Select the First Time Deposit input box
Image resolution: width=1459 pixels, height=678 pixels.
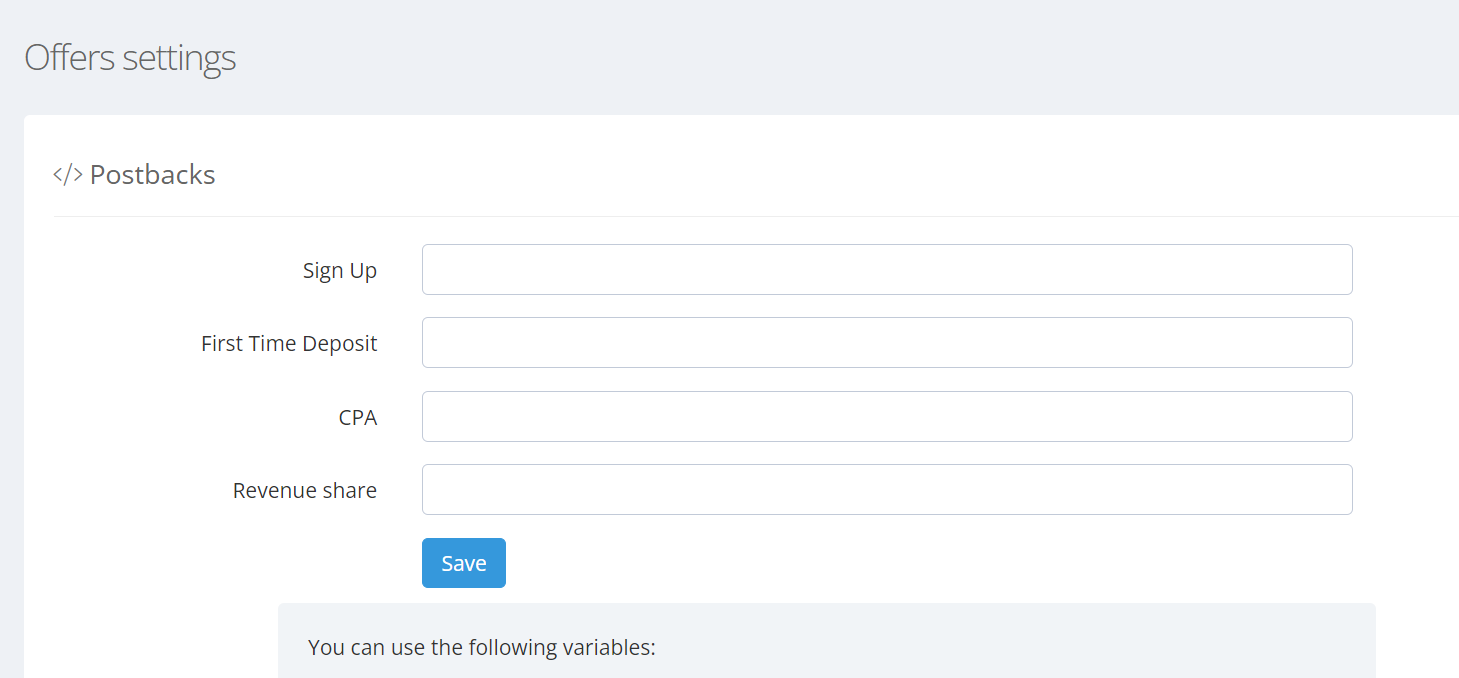(x=887, y=343)
